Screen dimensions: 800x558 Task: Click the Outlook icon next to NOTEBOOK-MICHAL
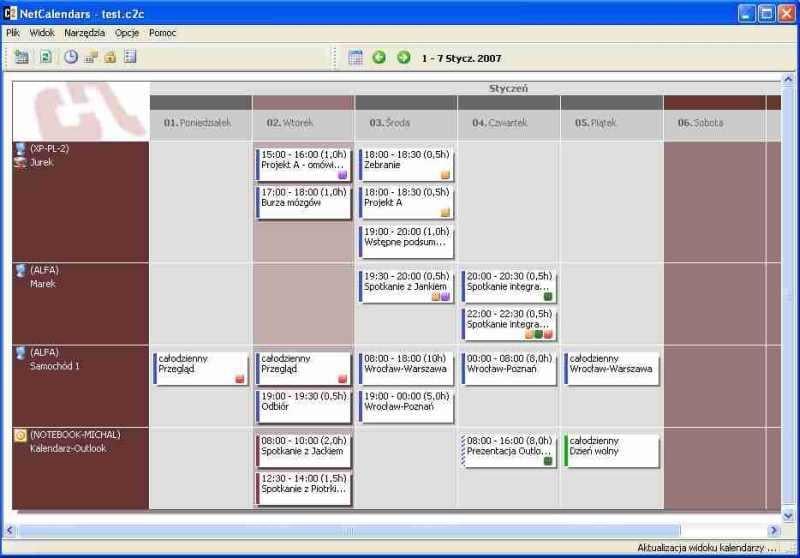(20, 435)
